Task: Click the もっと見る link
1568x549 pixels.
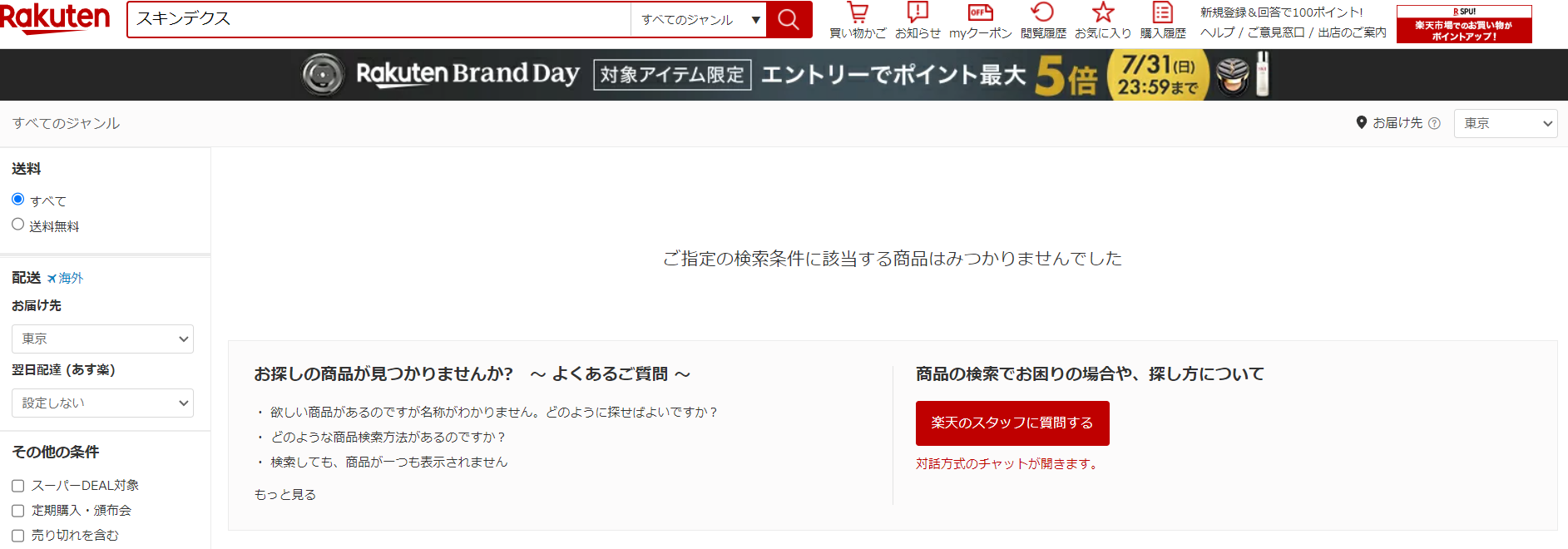Action: coord(285,494)
